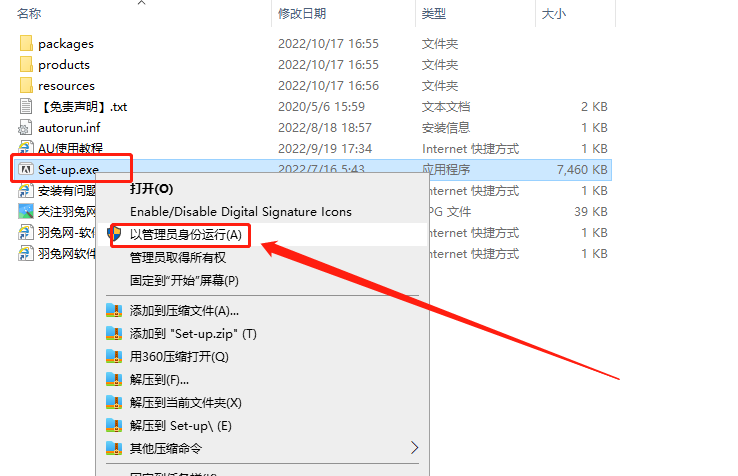Choose 用360压缩打开(Q) menu item
738x476 pixels.
pos(179,356)
